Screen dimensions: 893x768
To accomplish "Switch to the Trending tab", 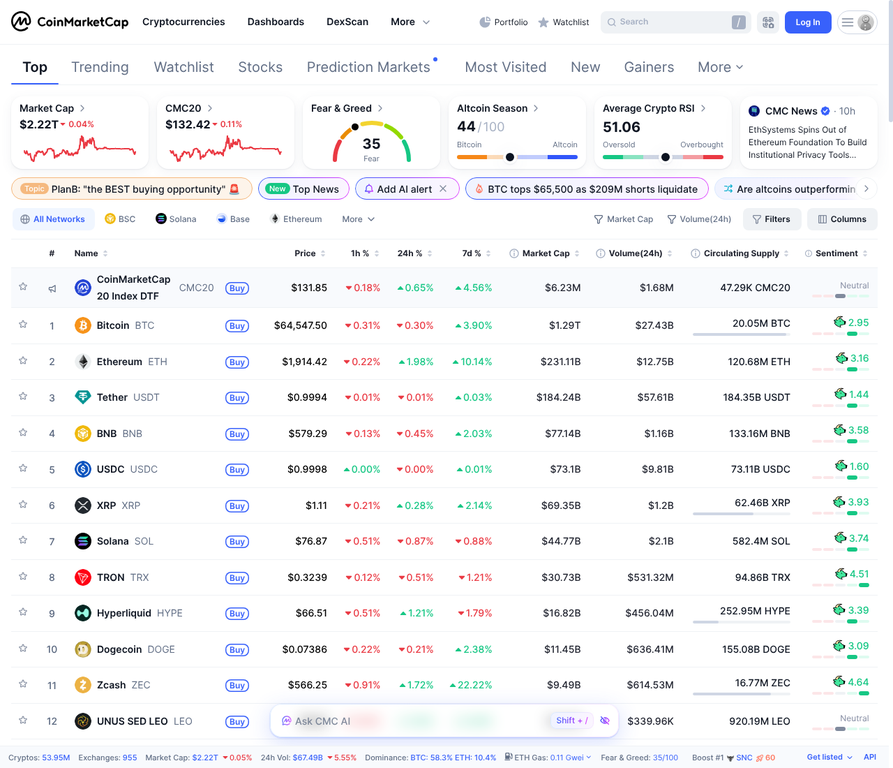I will pyautogui.click(x=100, y=67).
